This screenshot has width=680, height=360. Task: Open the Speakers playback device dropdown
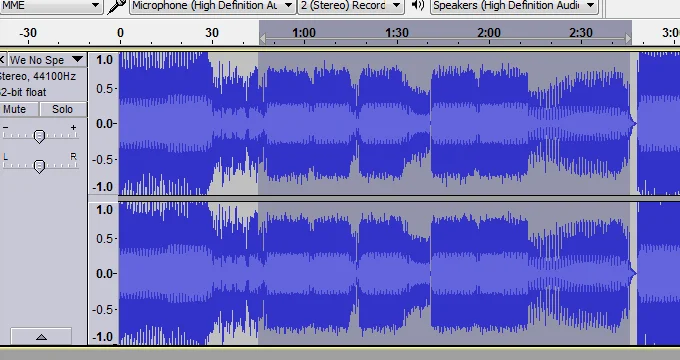coord(514,6)
